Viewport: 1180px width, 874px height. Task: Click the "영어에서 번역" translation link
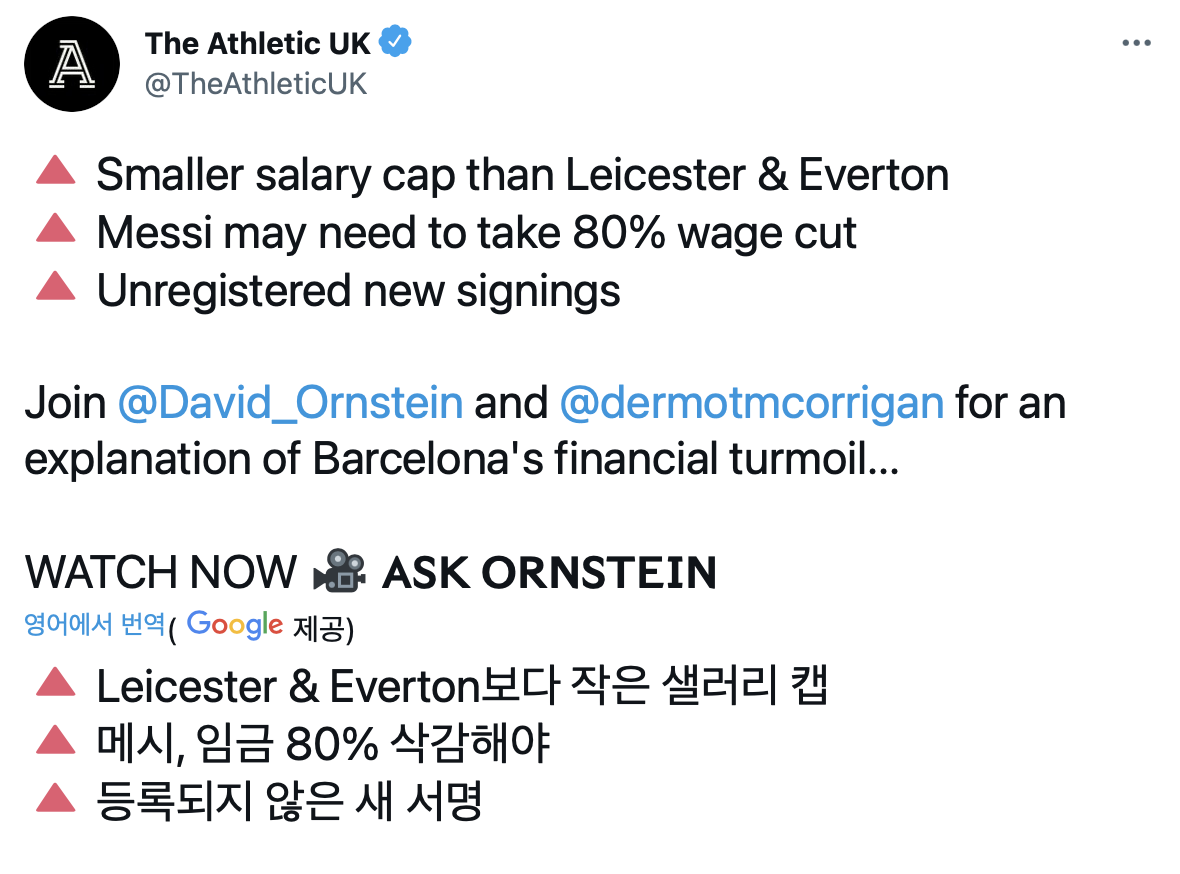click(x=94, y=625)
